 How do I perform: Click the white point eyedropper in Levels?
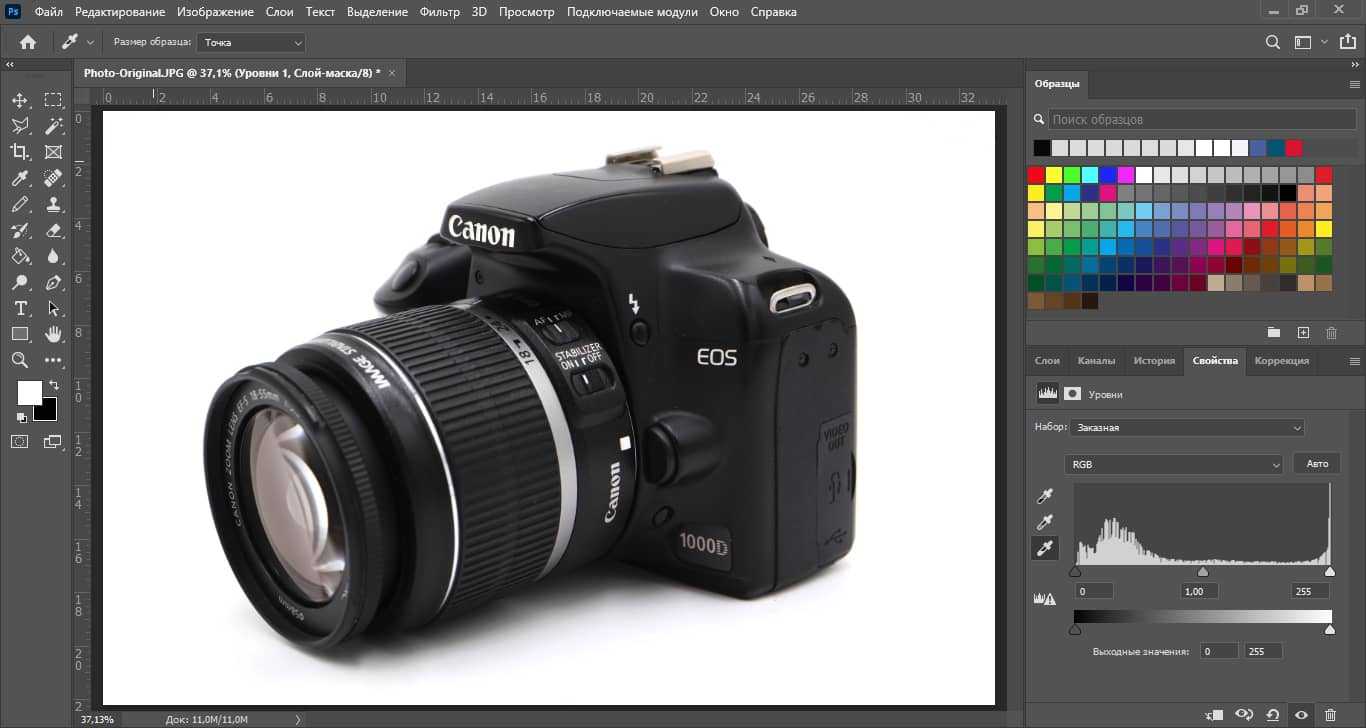(x=1046, y=548)
